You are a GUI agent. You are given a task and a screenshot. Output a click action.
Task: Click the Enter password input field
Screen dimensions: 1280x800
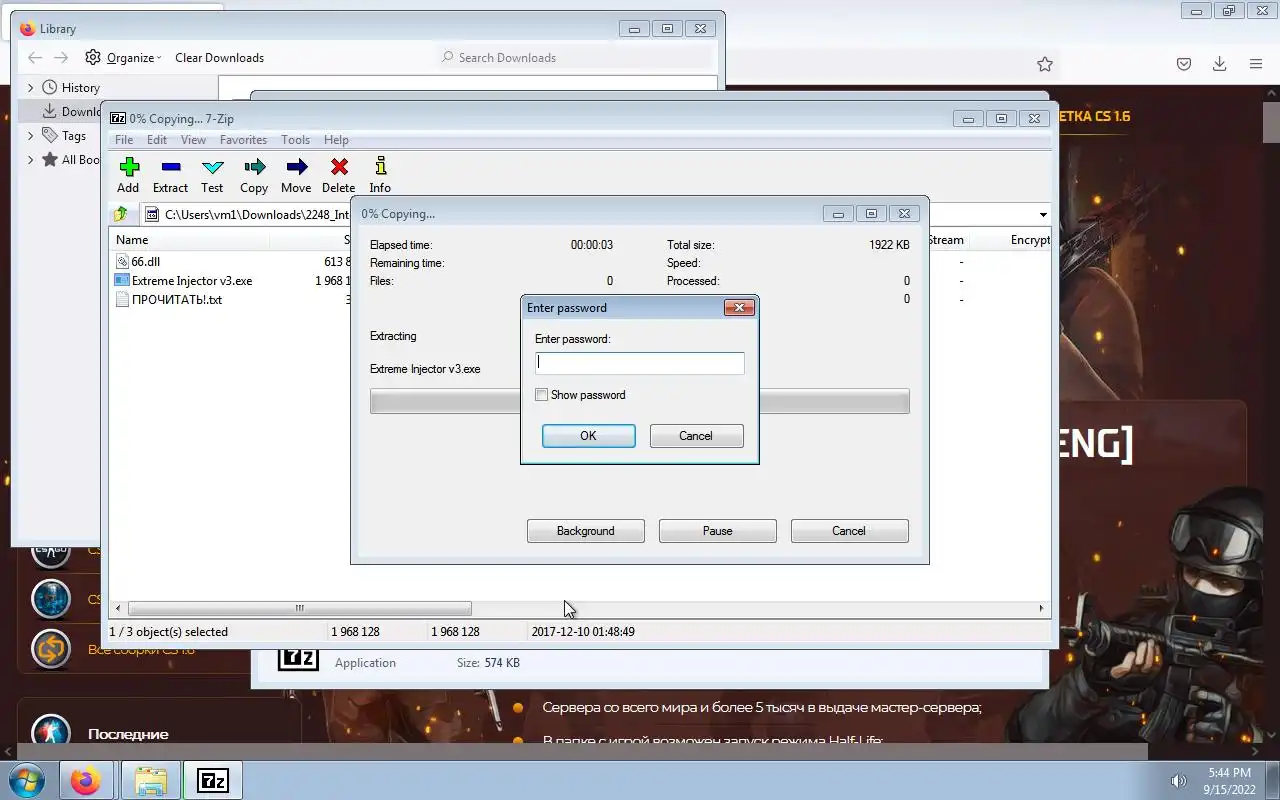(640, 363)
